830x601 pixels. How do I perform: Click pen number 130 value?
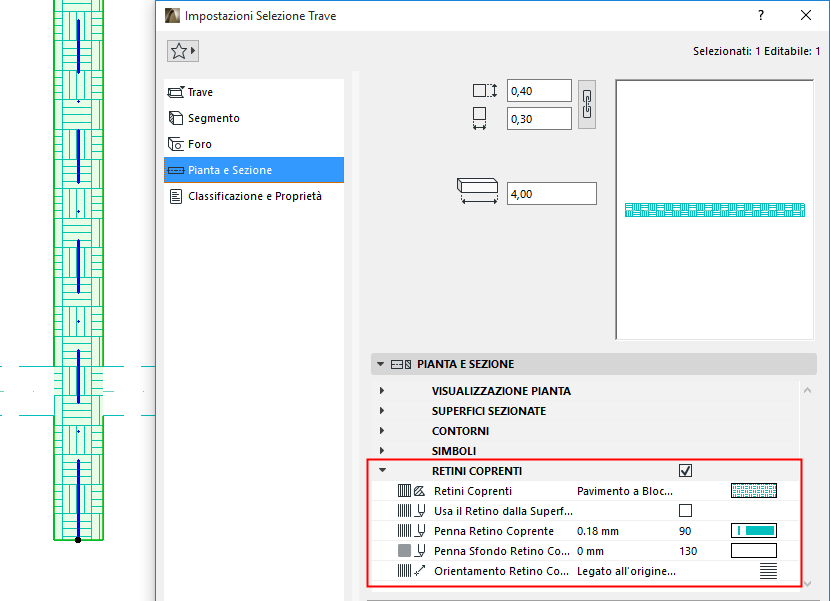(x=688, y=551)
